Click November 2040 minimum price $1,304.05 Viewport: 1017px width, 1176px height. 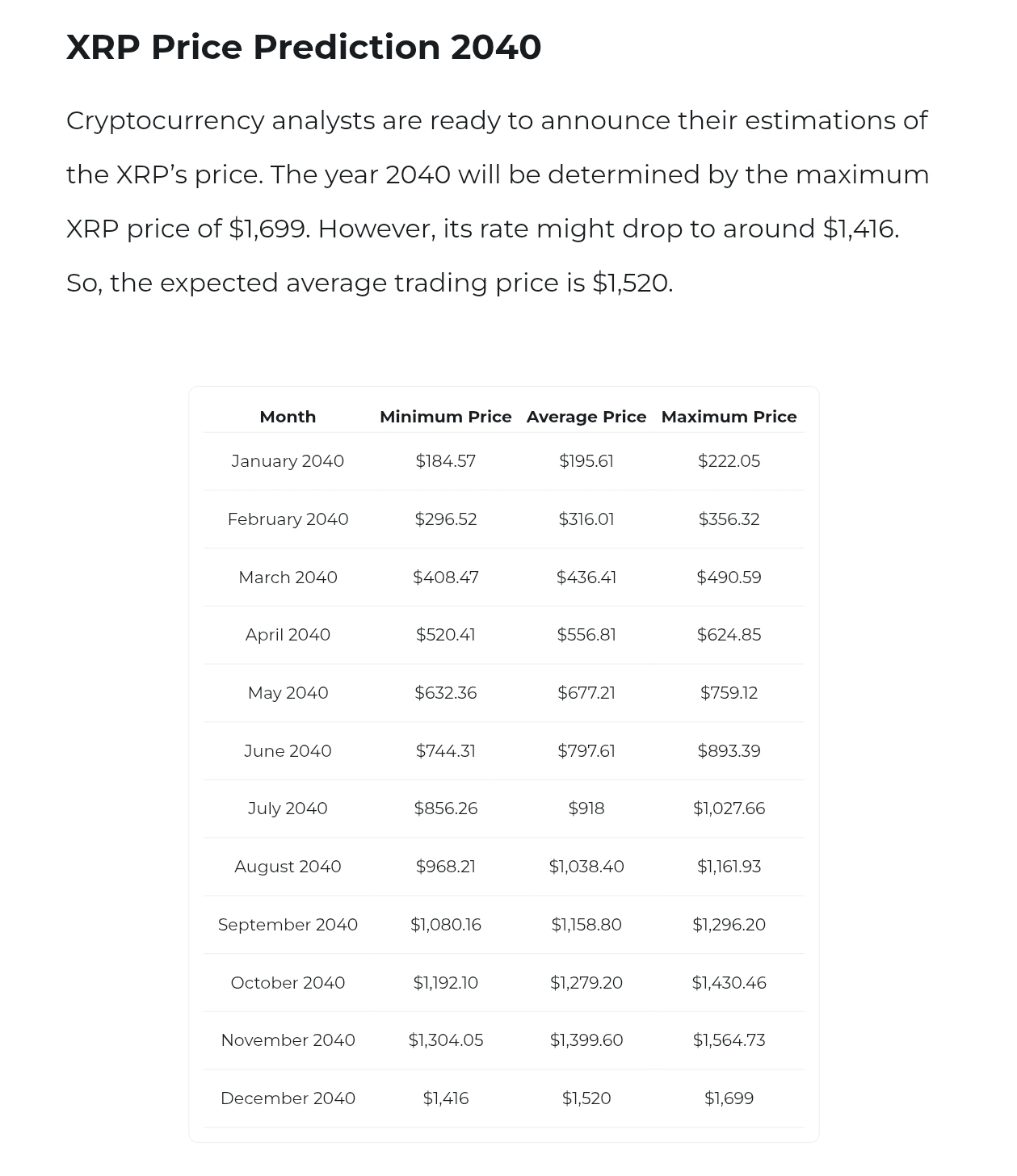(x=445, y=1040)
